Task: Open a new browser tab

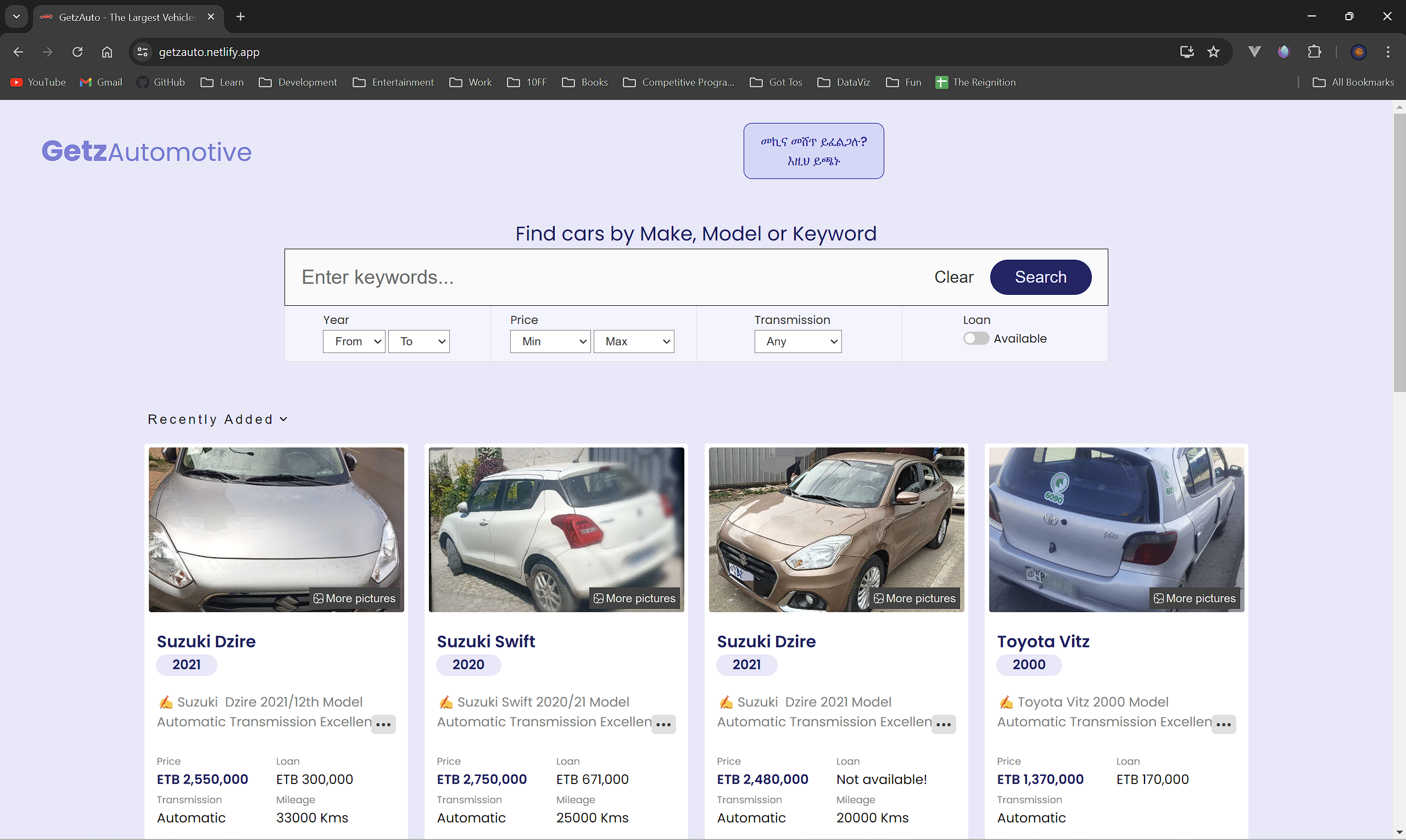Action: click(x=241, y=17)
